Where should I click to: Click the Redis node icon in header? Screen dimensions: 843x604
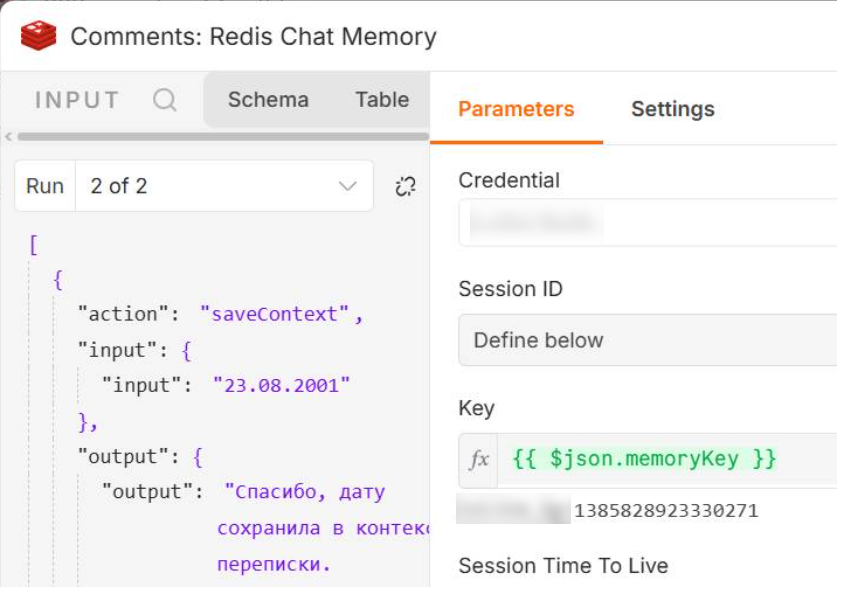pyautogui.click(x=38, y=36)
